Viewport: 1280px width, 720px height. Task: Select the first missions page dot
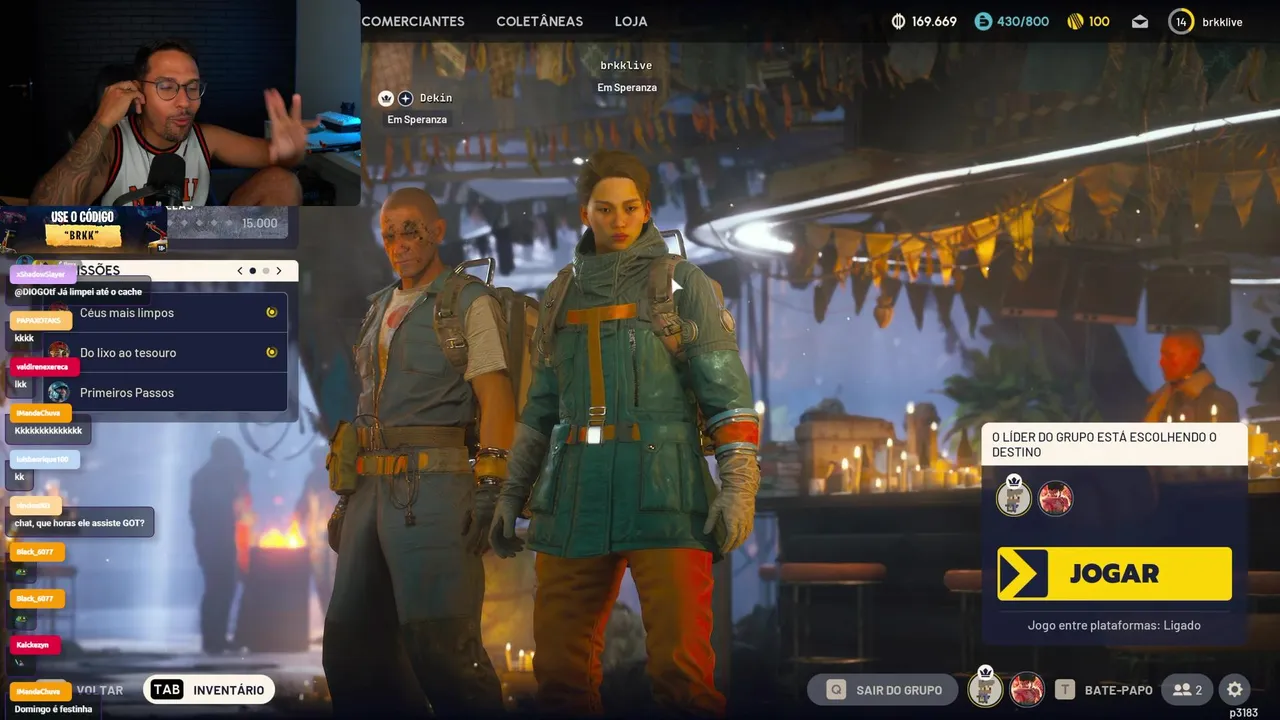point(253,270)
